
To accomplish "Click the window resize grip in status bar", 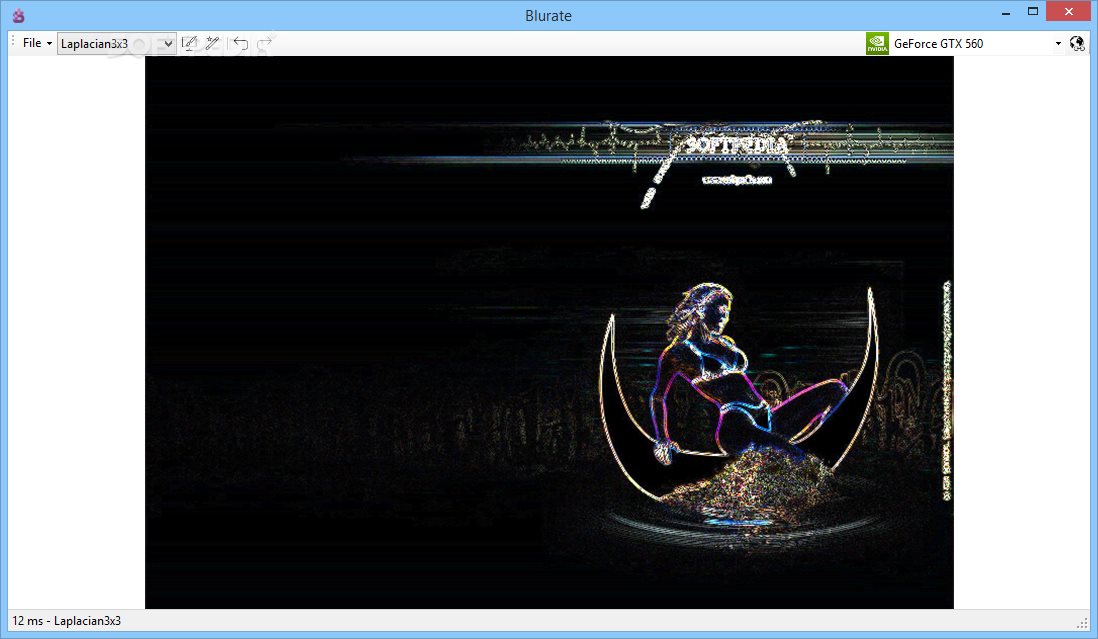I will [x=1082, y=622].
